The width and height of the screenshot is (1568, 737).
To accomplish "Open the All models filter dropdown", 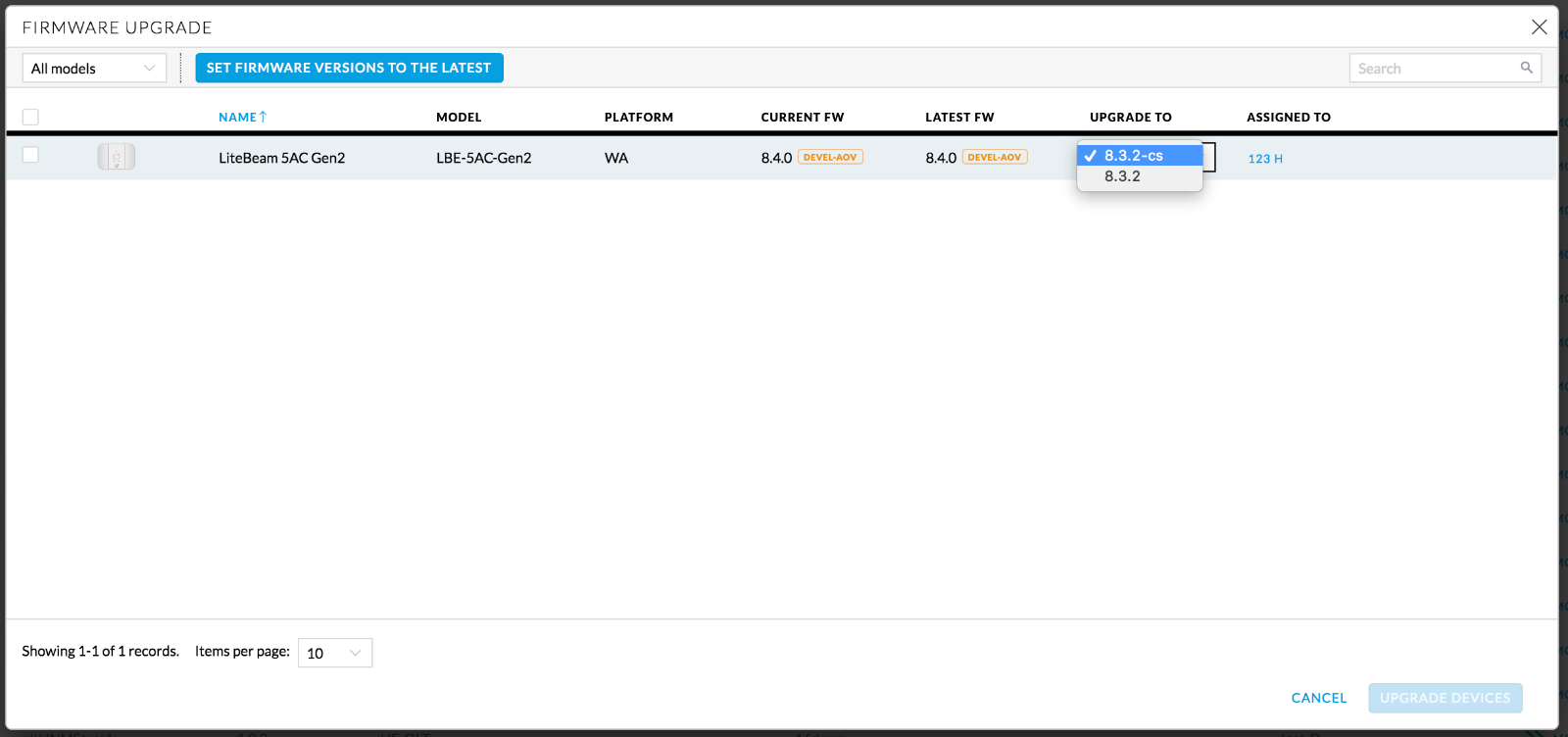I will pyautogui.click(x=94, y=68).
